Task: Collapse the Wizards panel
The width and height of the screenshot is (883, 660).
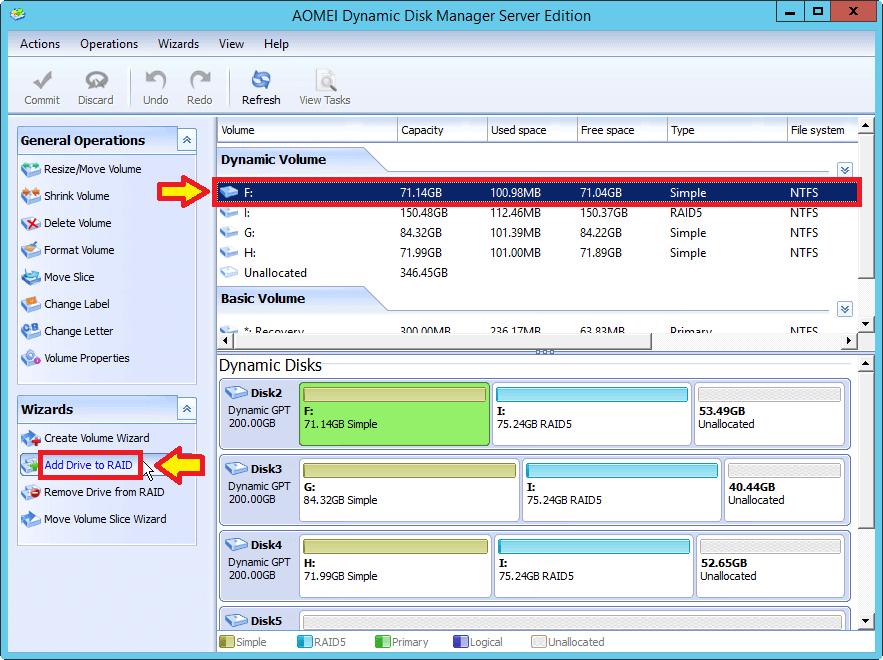Action: [186, 409]
